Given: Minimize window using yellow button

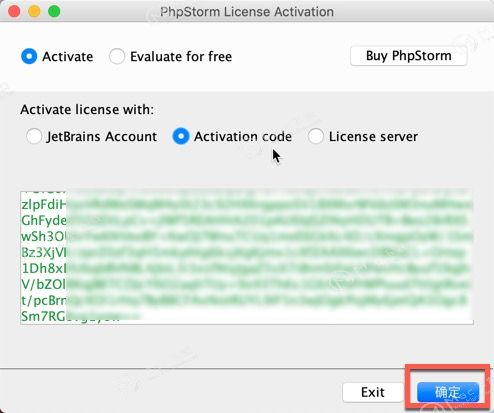Looking at the screenshot, I should tap(34, 12).
